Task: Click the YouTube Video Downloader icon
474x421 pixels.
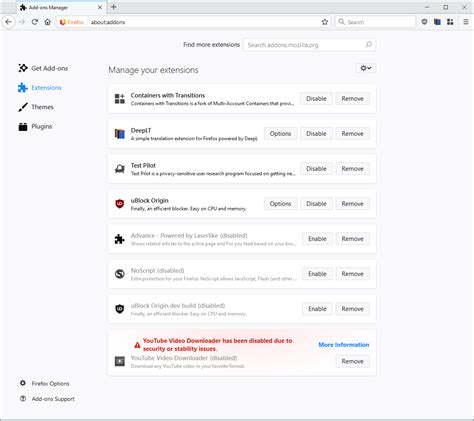Action: [x=120, y=361]
